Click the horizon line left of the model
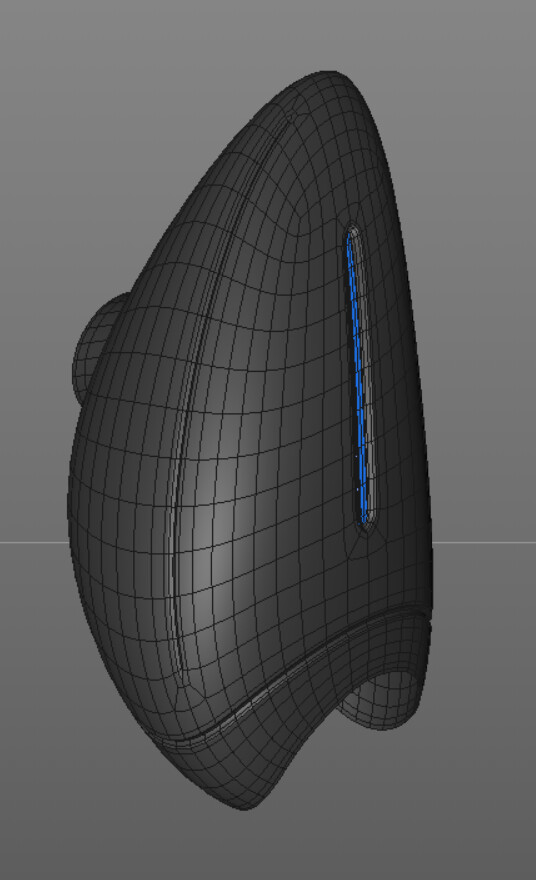 (x=34, y=542)
